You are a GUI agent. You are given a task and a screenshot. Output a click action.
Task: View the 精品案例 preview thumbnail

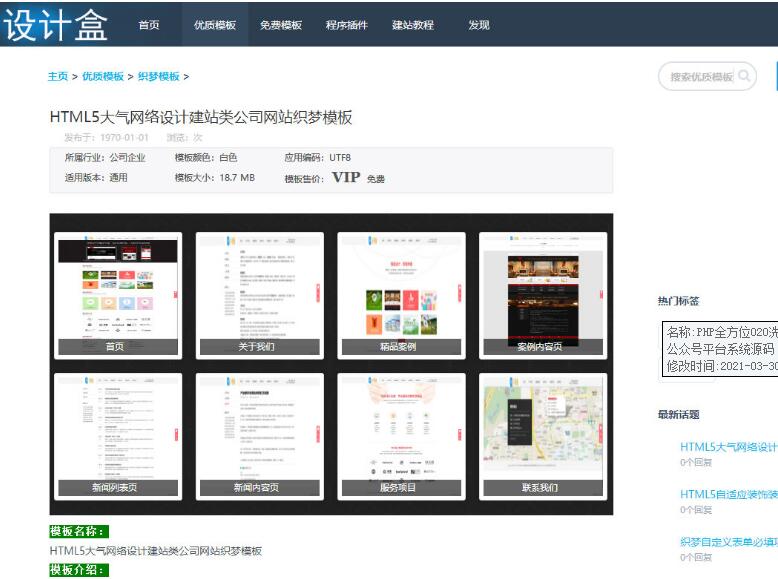pos(401,295)
